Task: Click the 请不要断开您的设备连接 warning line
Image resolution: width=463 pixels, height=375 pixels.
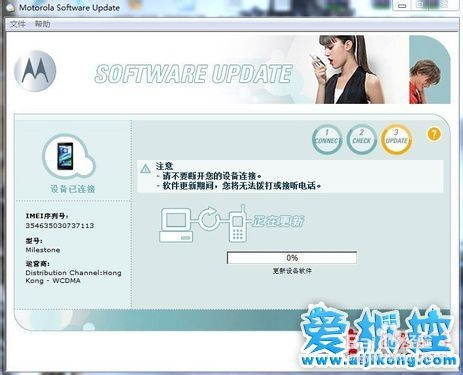Action: (212, 176)
